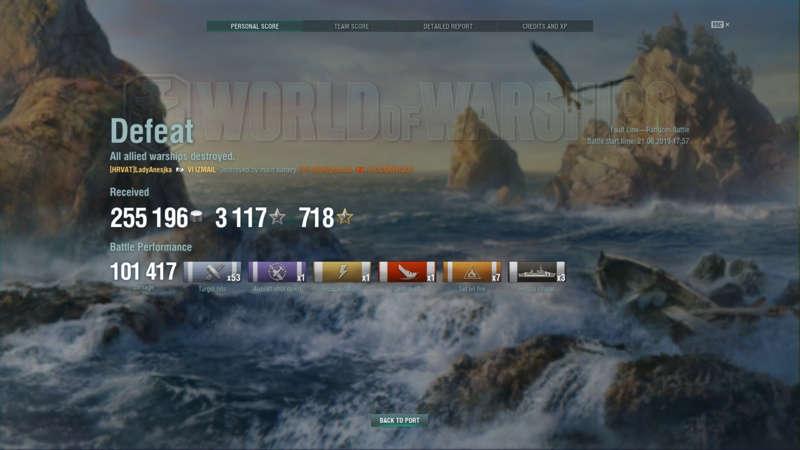
Task: Open the Personal Score tab
Action: [x=255, y=26]
